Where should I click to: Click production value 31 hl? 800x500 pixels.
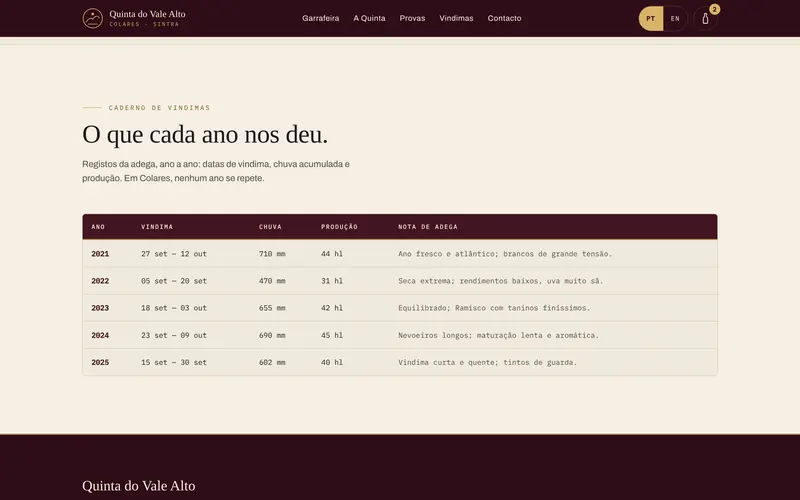[x=332, y=281]
